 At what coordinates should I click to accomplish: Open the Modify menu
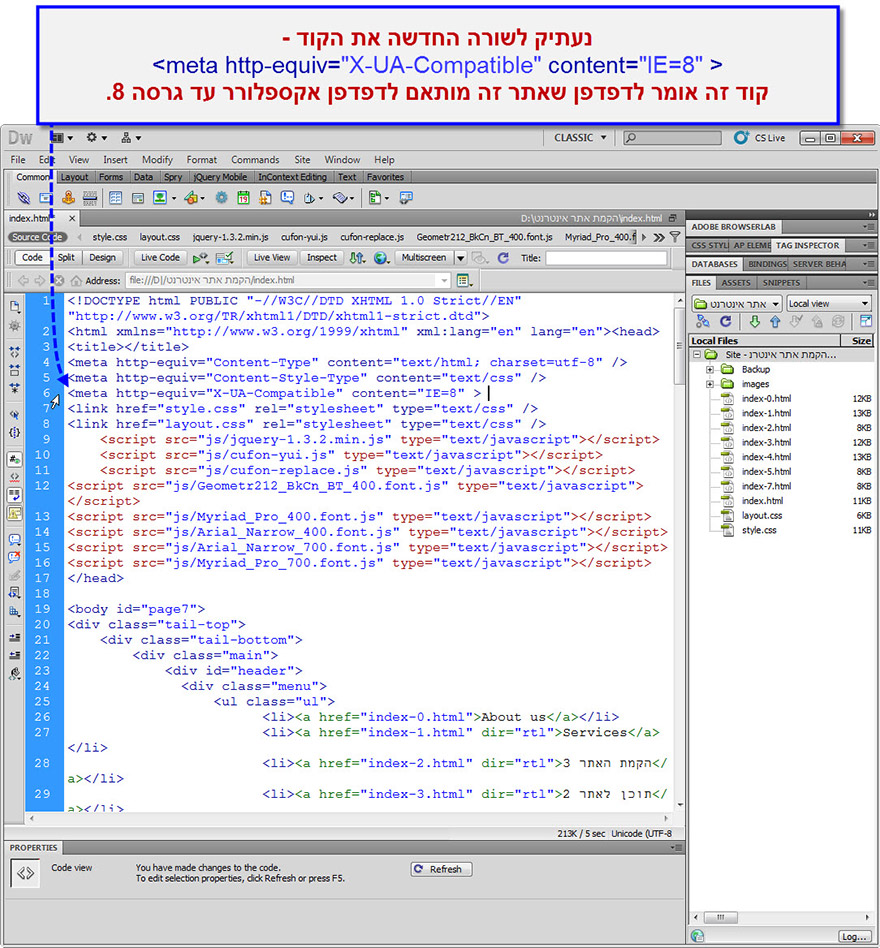click(157, 160)
